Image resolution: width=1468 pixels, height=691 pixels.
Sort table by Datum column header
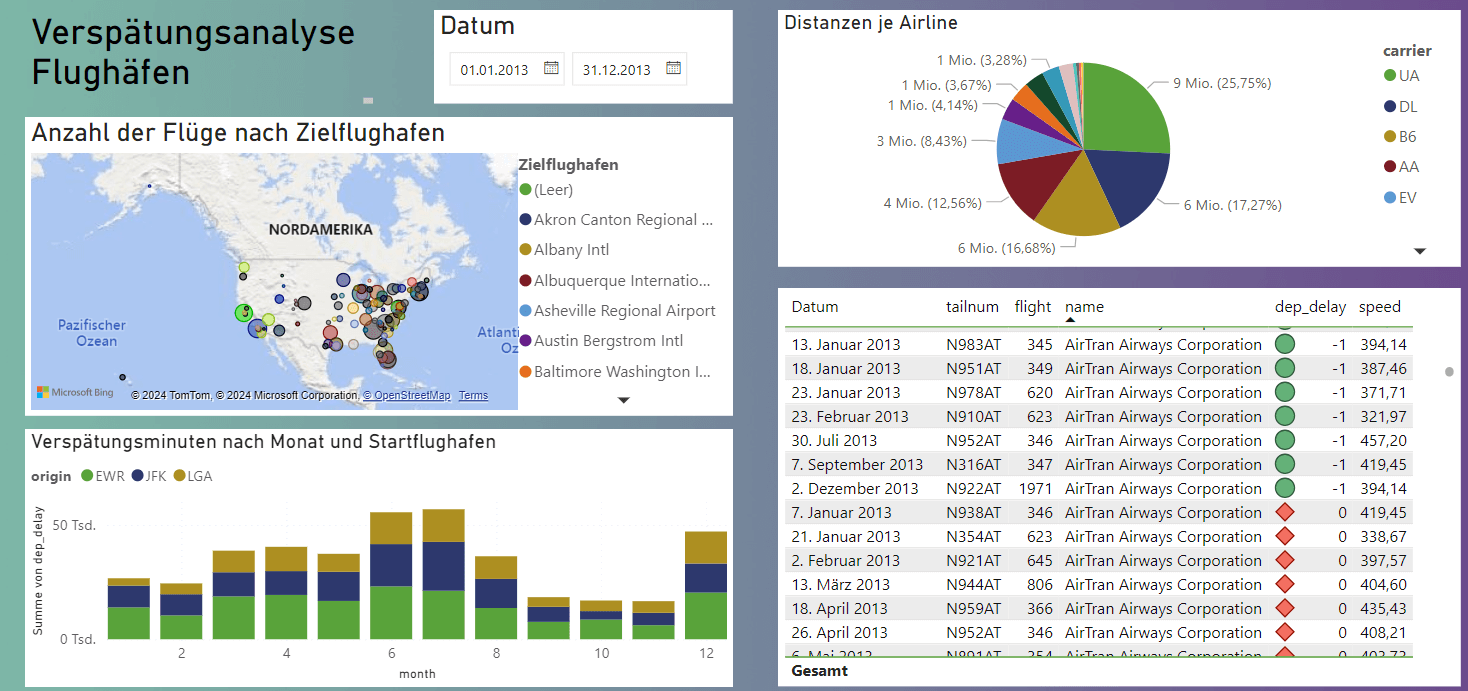[815, 307]
